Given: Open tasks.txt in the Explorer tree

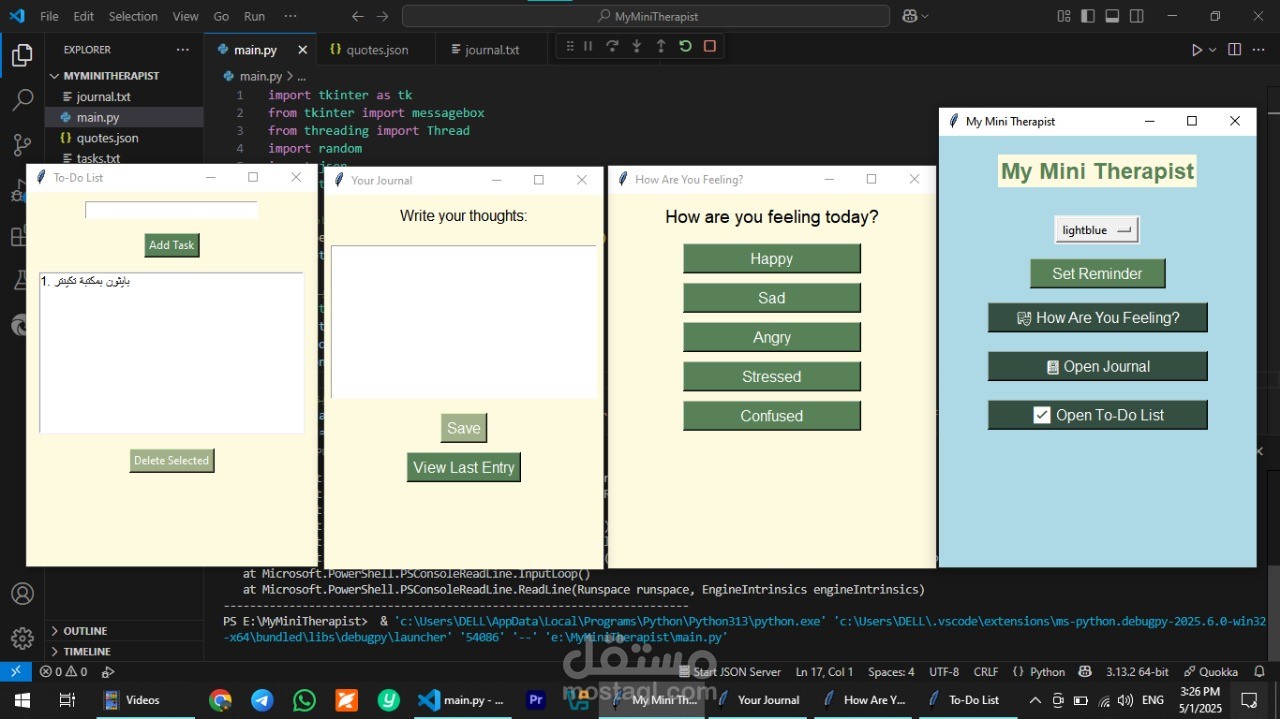Looking at the screenshot, I should [x=98, y=159].
